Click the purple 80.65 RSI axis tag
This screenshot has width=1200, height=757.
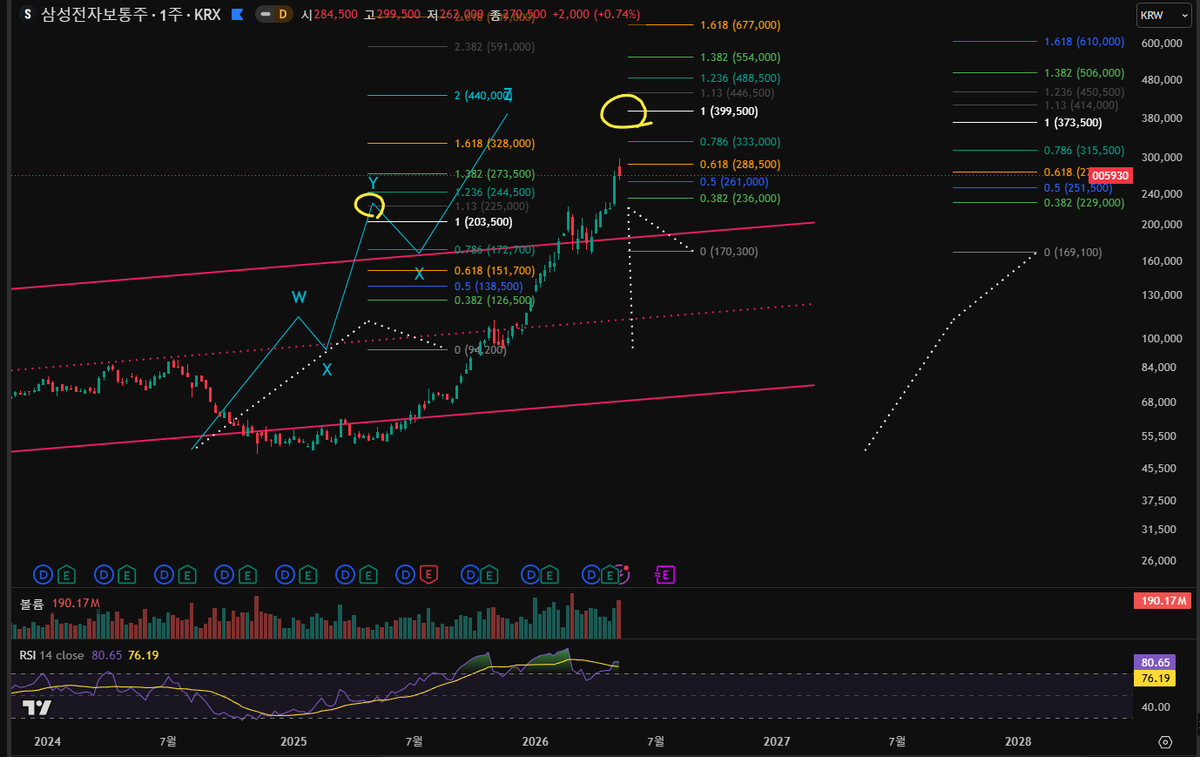click(1155, 662)
